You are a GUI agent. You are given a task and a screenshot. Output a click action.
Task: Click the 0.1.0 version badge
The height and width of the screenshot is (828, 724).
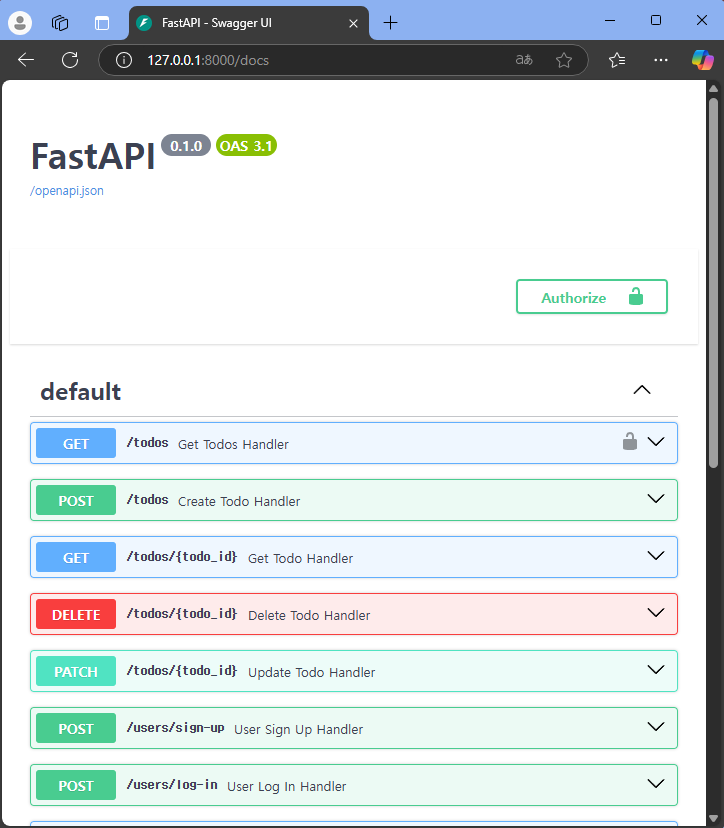186,145
